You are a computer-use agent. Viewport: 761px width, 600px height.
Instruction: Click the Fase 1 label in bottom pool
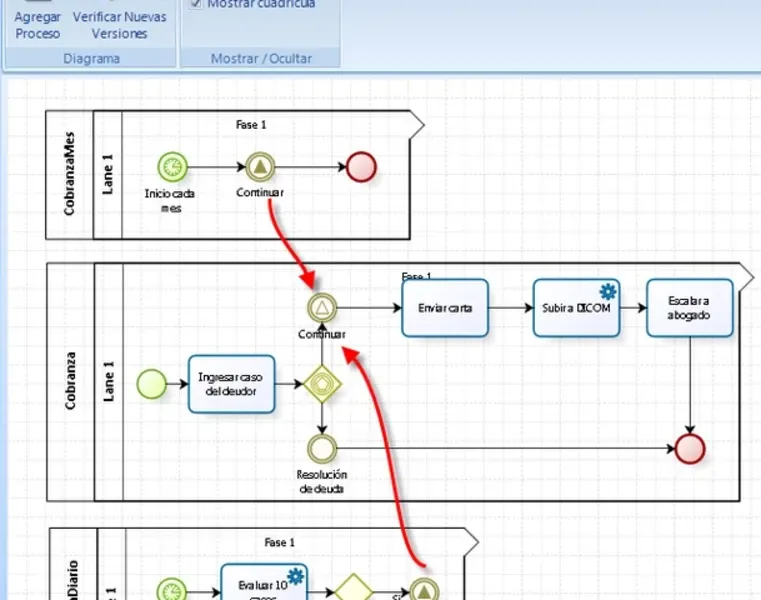[280, 542]
